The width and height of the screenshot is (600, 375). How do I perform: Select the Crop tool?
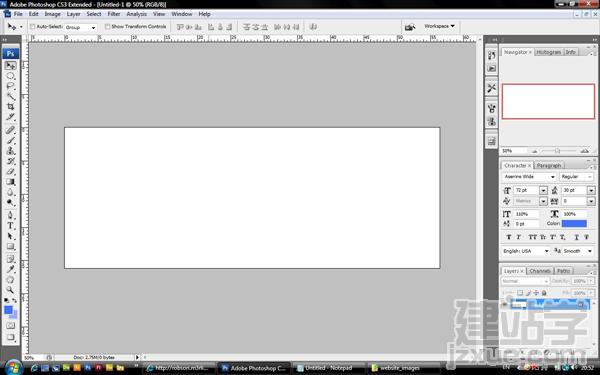point(10,106)
